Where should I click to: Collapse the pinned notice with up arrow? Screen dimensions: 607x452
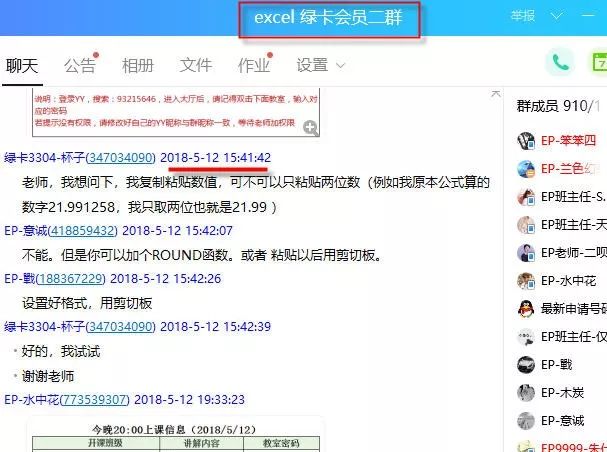(496, 94)
